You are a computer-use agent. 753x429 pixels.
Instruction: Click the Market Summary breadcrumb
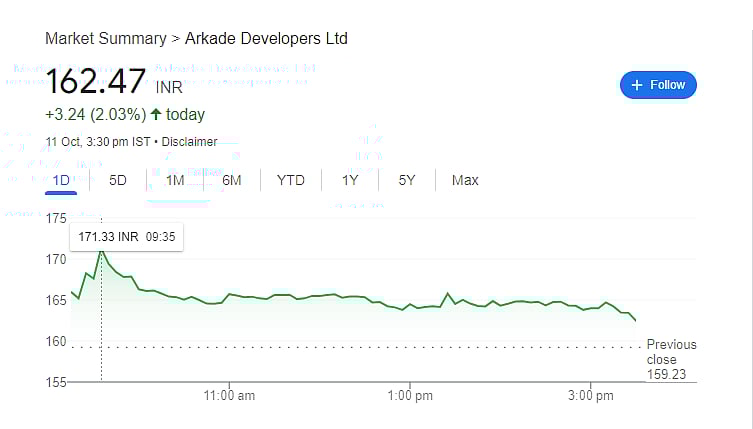106,38
